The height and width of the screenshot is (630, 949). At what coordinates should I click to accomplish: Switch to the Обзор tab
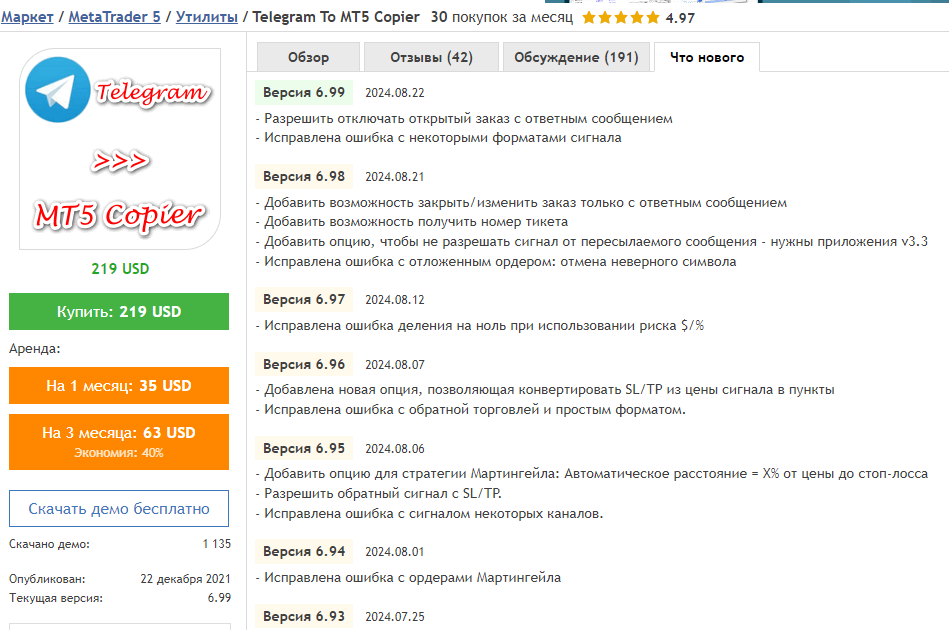(x=309, y=57)
